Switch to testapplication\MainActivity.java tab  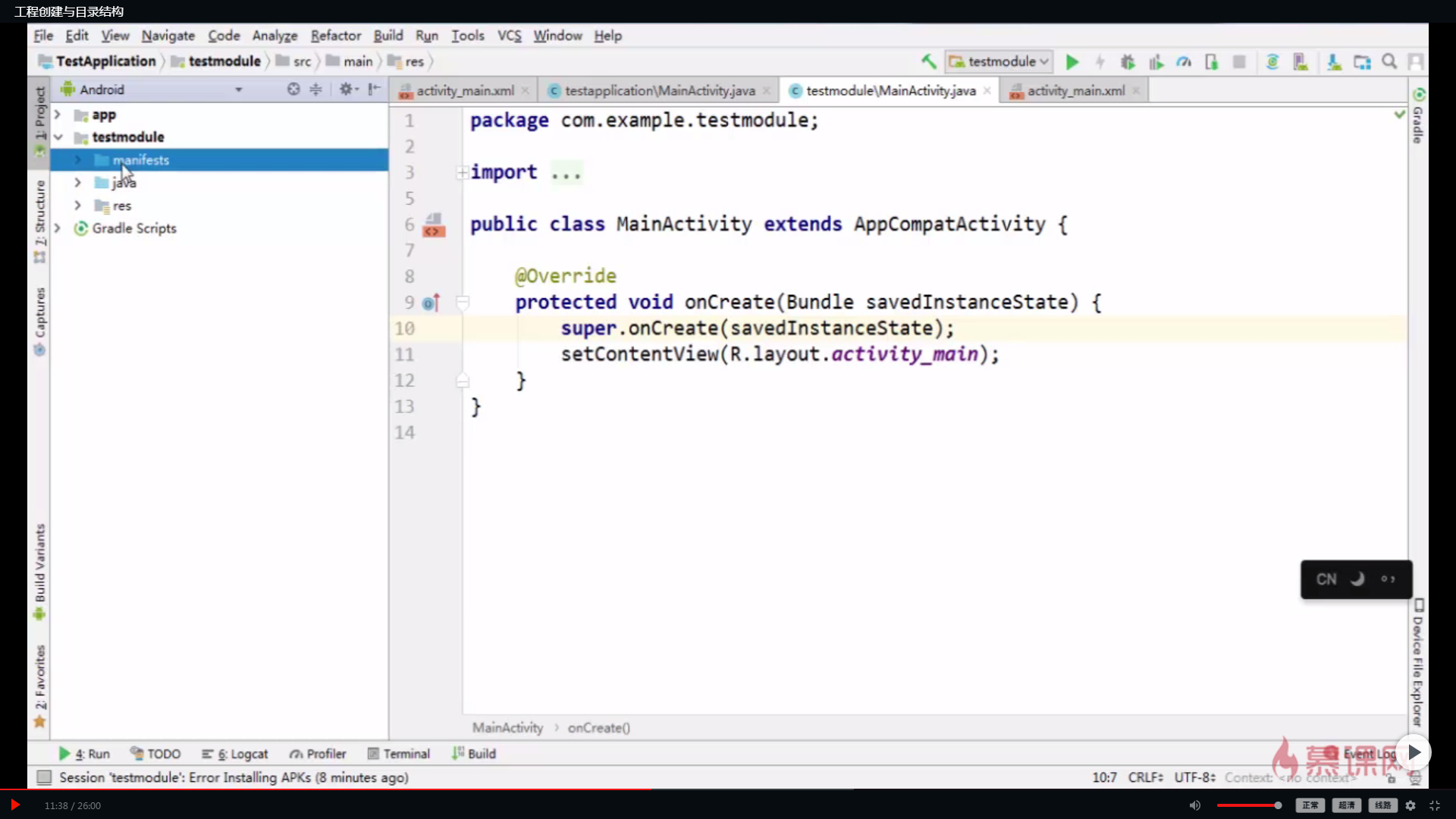(659, 91)
